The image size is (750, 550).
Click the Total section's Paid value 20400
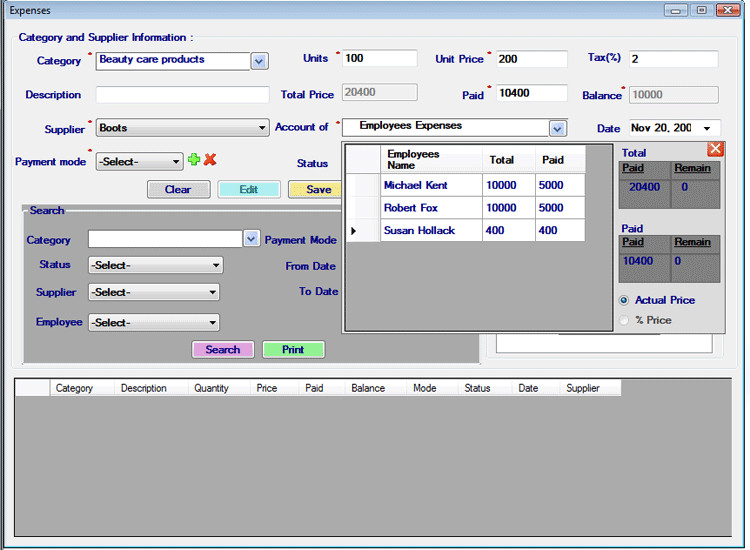pos(644,187)
